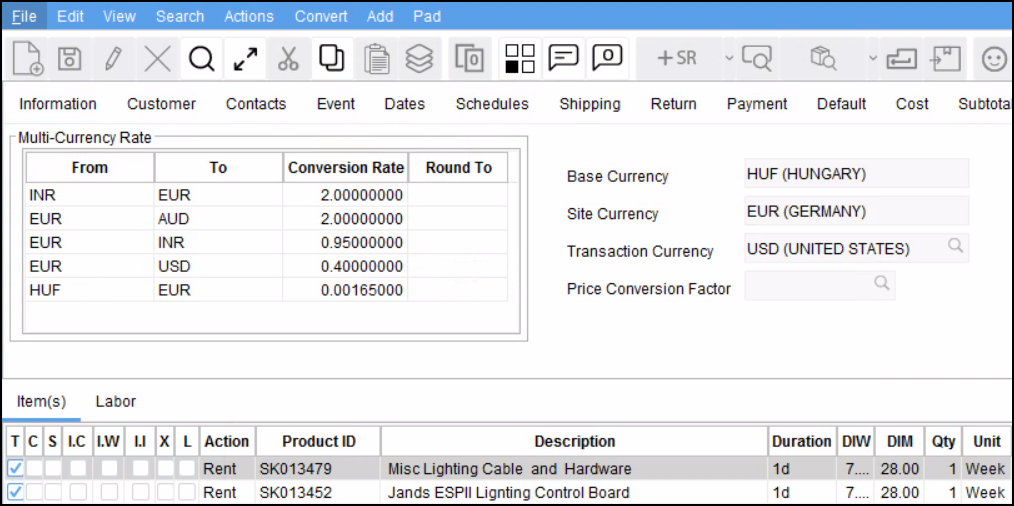Check the X checkbox for SK013479
The width and height of the screenshot is (1014, 506).
[x=165, y=468]
